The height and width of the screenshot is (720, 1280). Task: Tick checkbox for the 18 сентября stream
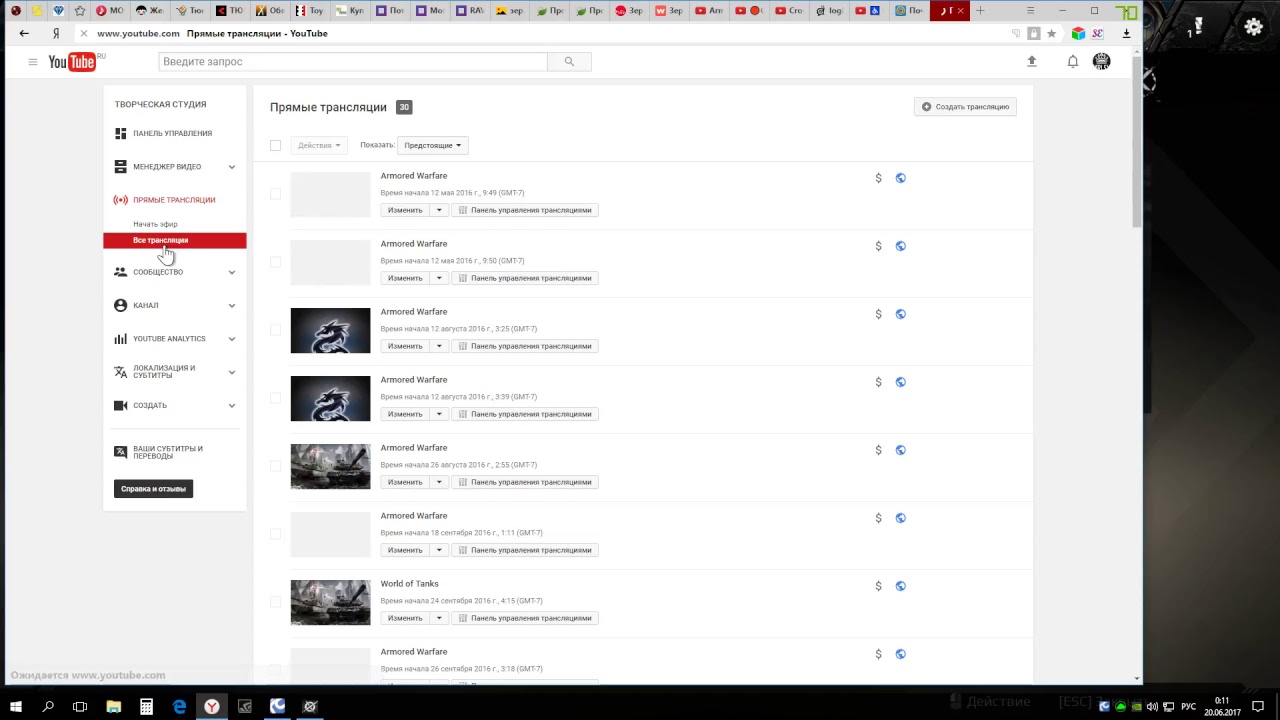275,534
